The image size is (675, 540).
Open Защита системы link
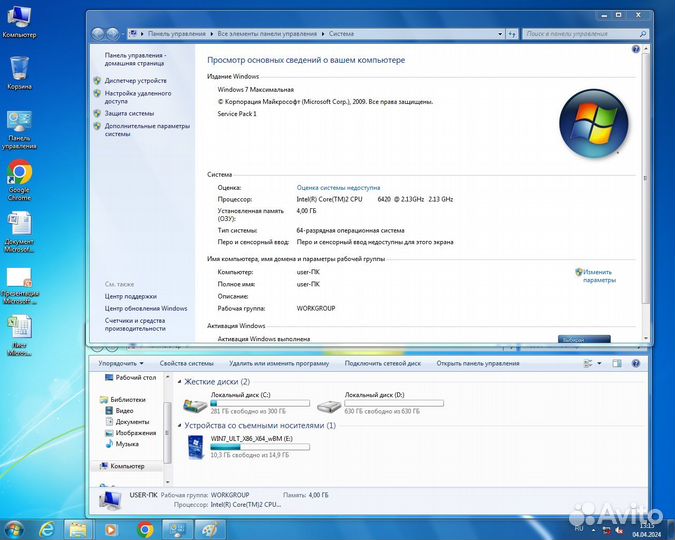(129, 113)
